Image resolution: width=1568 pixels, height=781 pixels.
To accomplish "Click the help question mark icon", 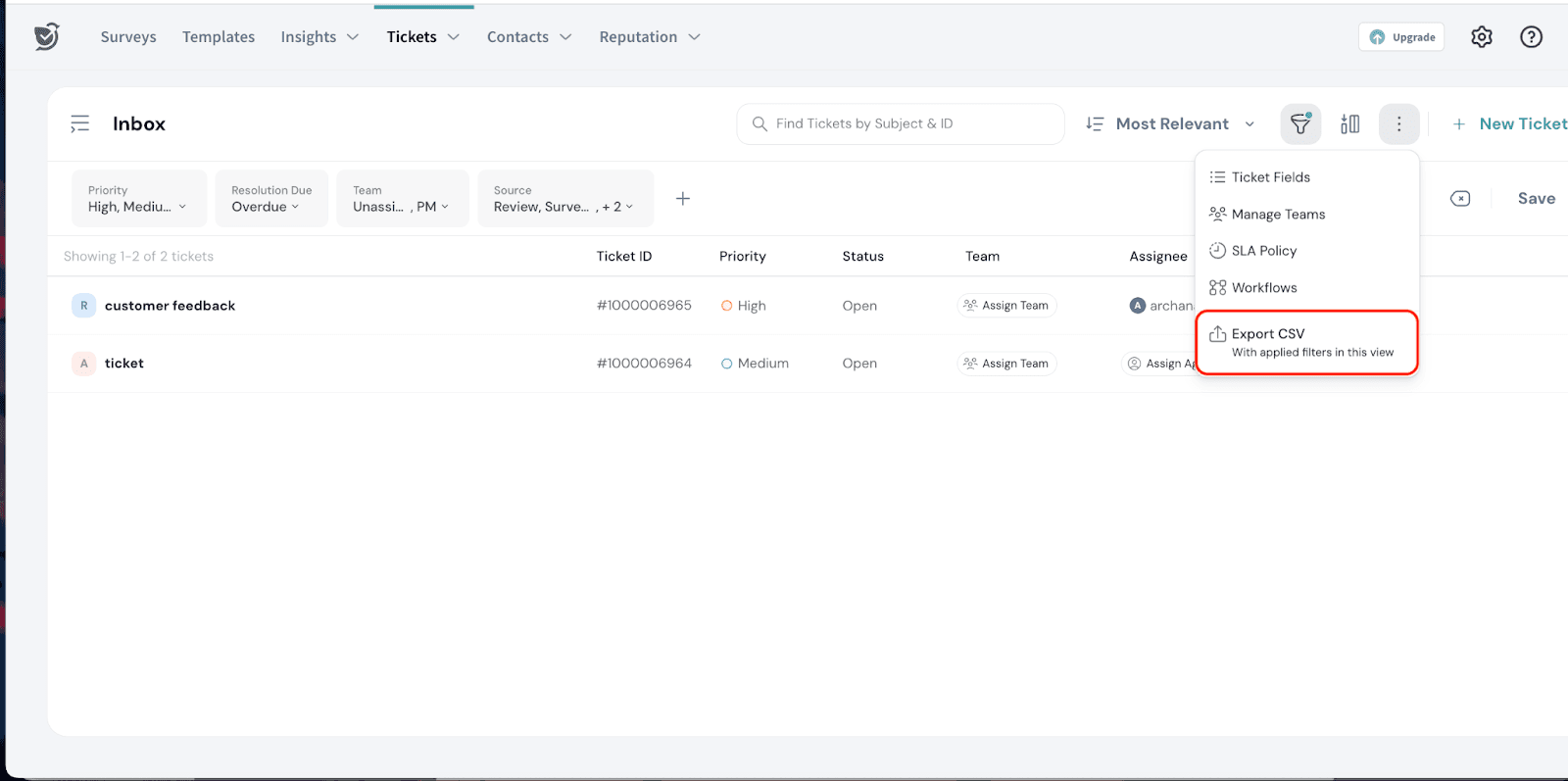I will [x=1531, y=37].
